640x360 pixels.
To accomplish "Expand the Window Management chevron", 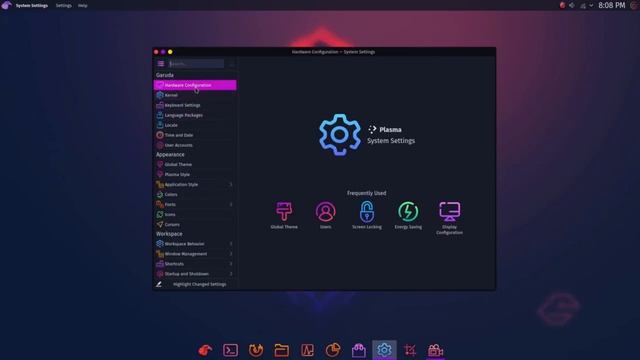I will tap(231, 254).
